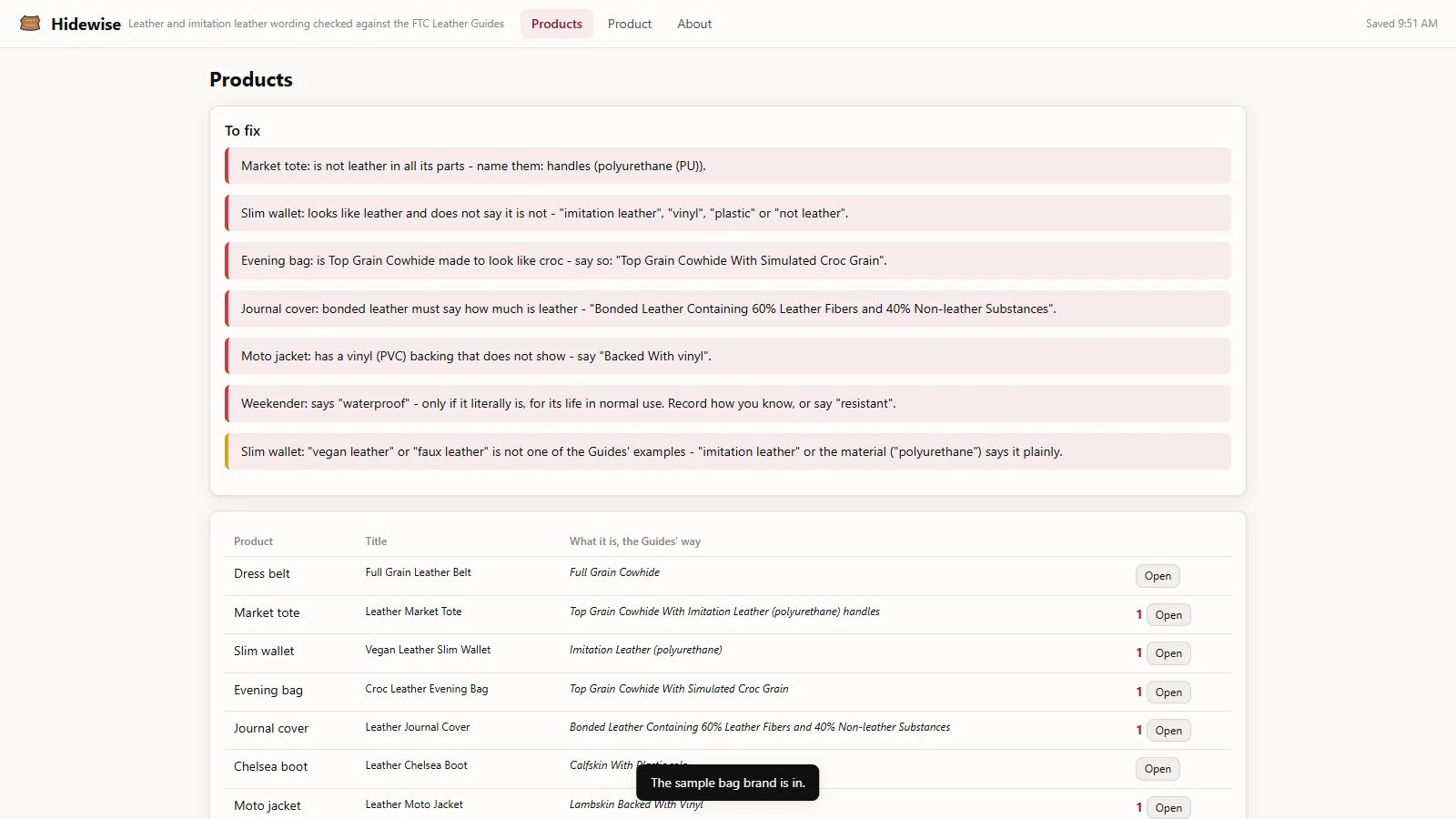Open the Journal cover product
The width and height of the screenshot is (1456, 819).
[1168, 731]
